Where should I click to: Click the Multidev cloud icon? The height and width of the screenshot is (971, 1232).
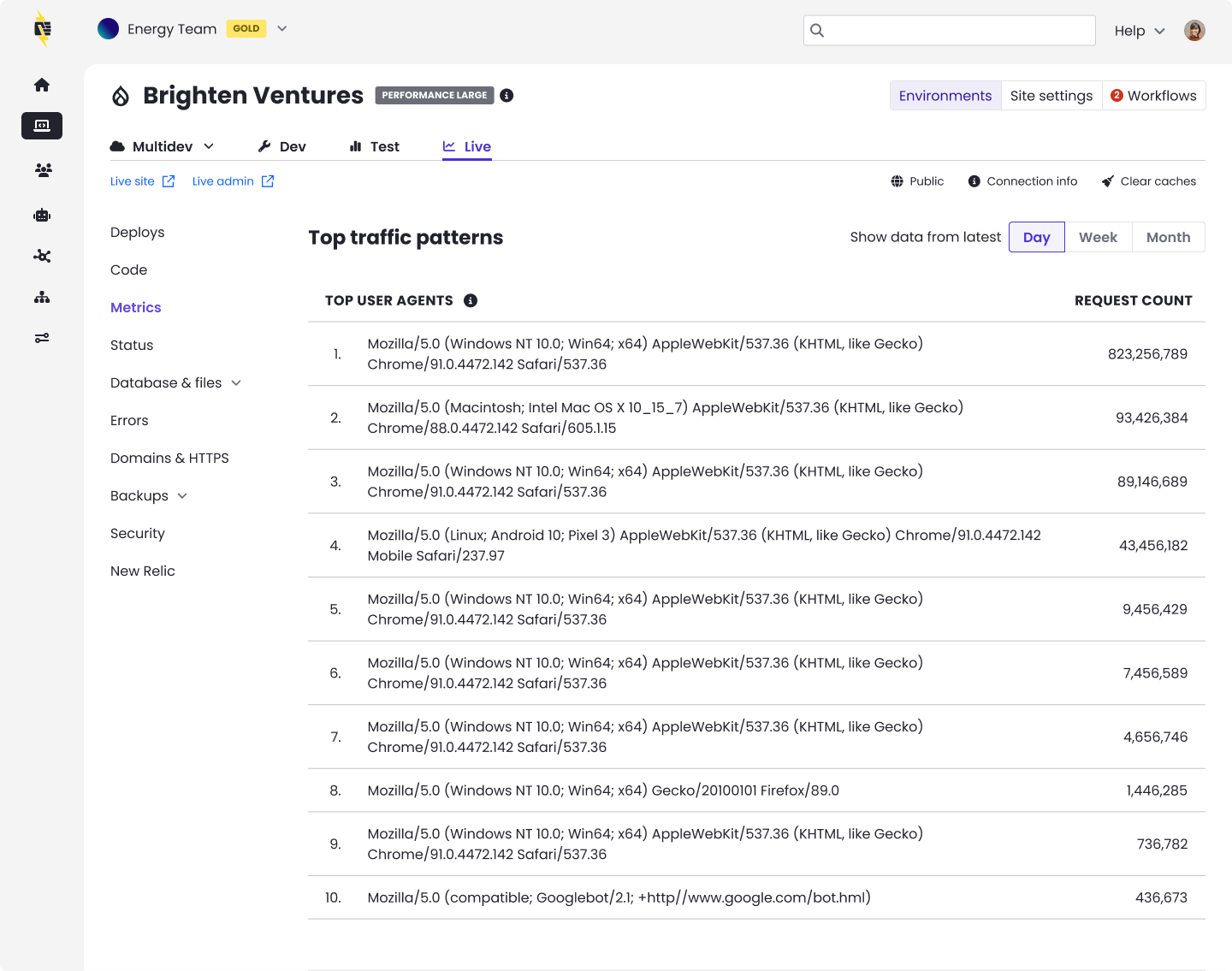117,147
